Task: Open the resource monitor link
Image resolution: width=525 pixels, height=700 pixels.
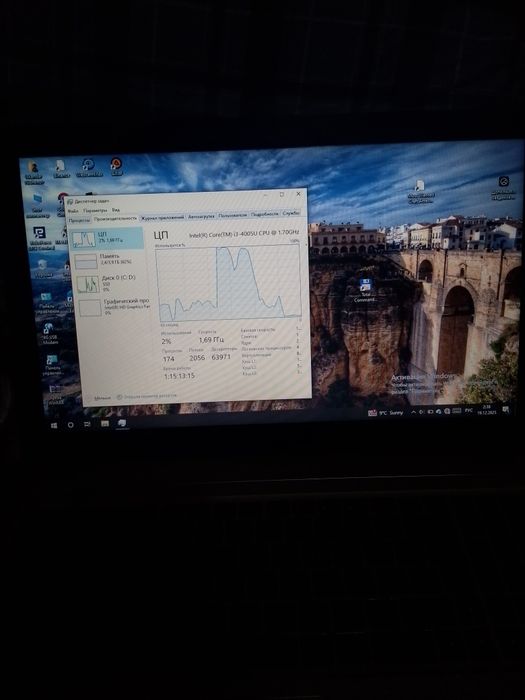Action: (150, 396)
